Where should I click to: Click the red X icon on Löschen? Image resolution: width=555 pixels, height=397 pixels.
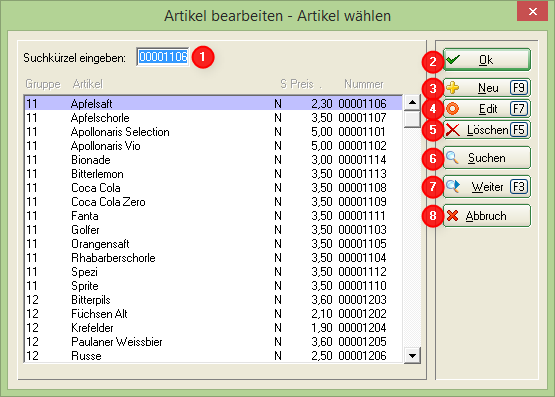point(453,130)
